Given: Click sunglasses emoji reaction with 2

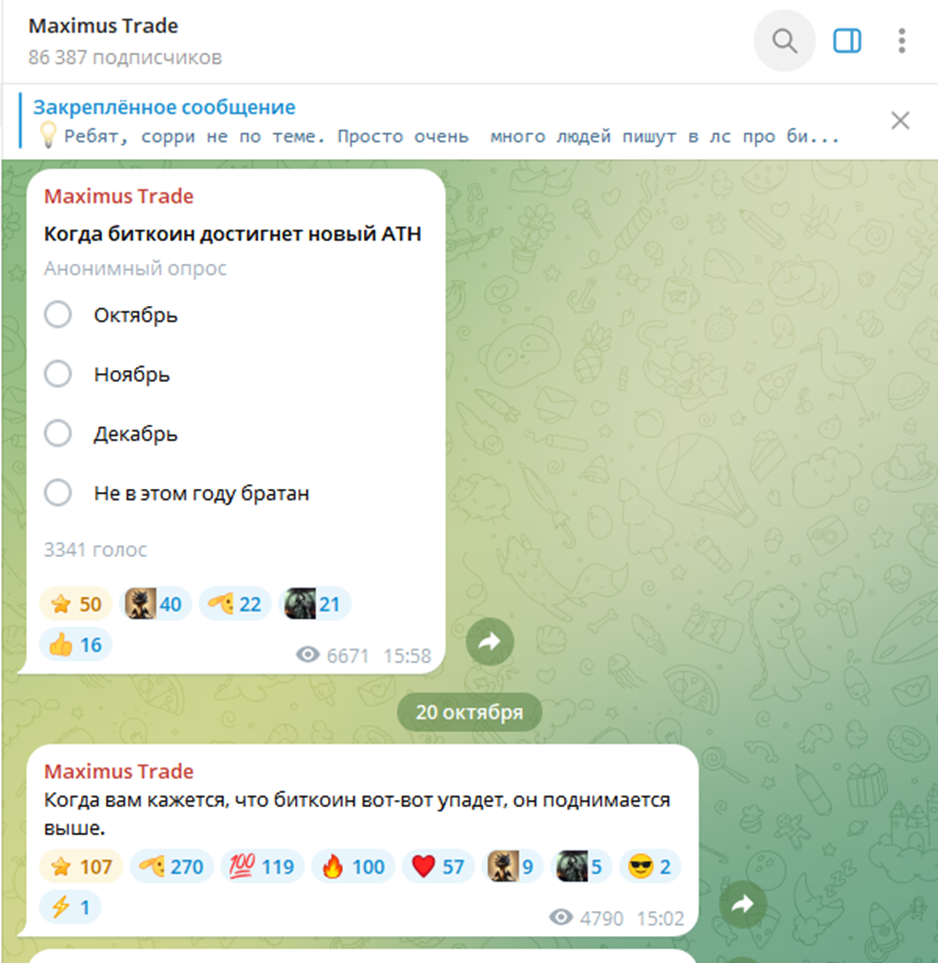Looking at the screenshot, I should pos(650,867).
